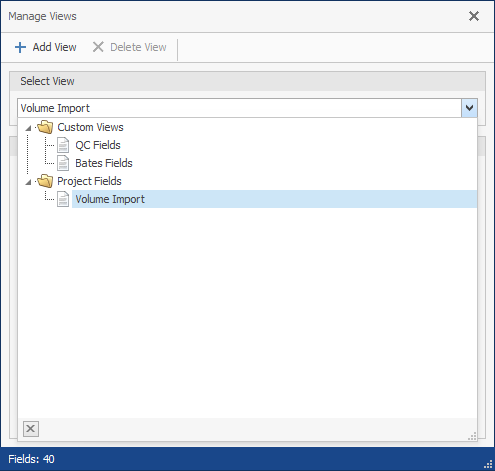This screenshot has width=495, height=471.
Task: Click the QC Fields document icon
Action: pyautogui.click(x=63, y=145)
